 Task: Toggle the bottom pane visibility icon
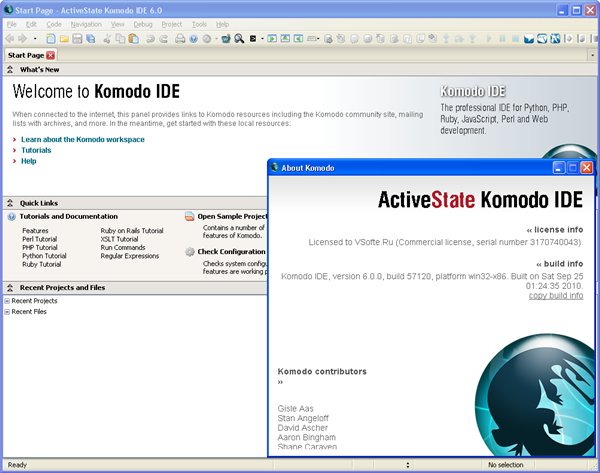pos(285,39)
